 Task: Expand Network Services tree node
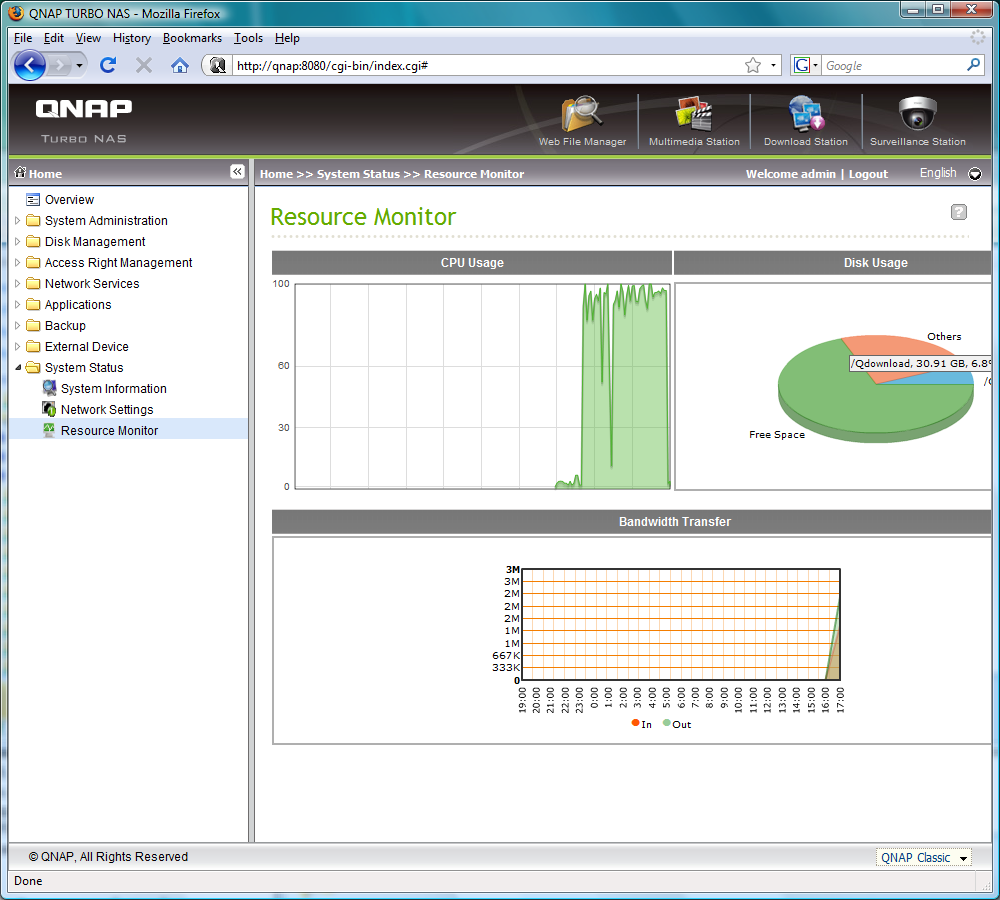18,283
